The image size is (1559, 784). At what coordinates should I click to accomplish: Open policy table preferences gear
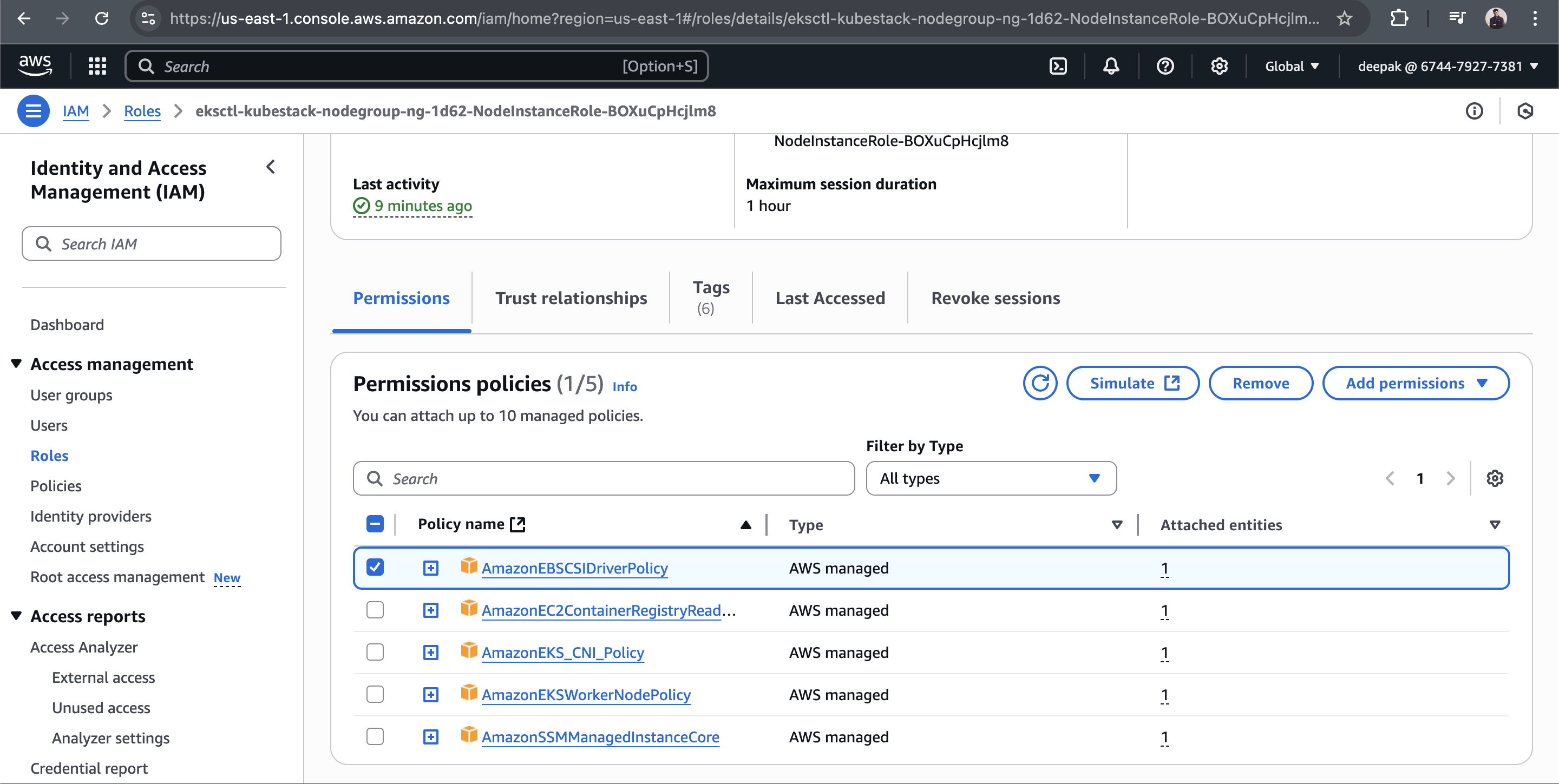click(1495, 478)
